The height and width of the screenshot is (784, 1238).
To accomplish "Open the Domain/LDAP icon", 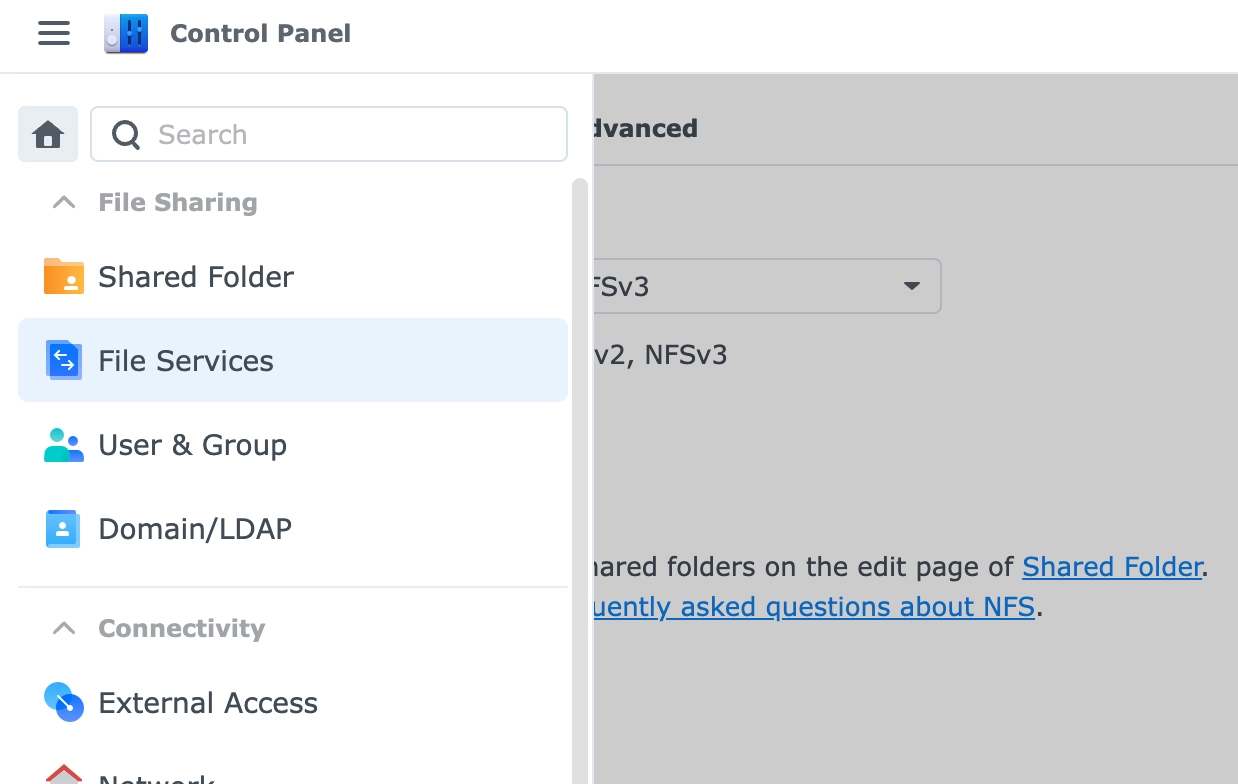I will point(63,528).
